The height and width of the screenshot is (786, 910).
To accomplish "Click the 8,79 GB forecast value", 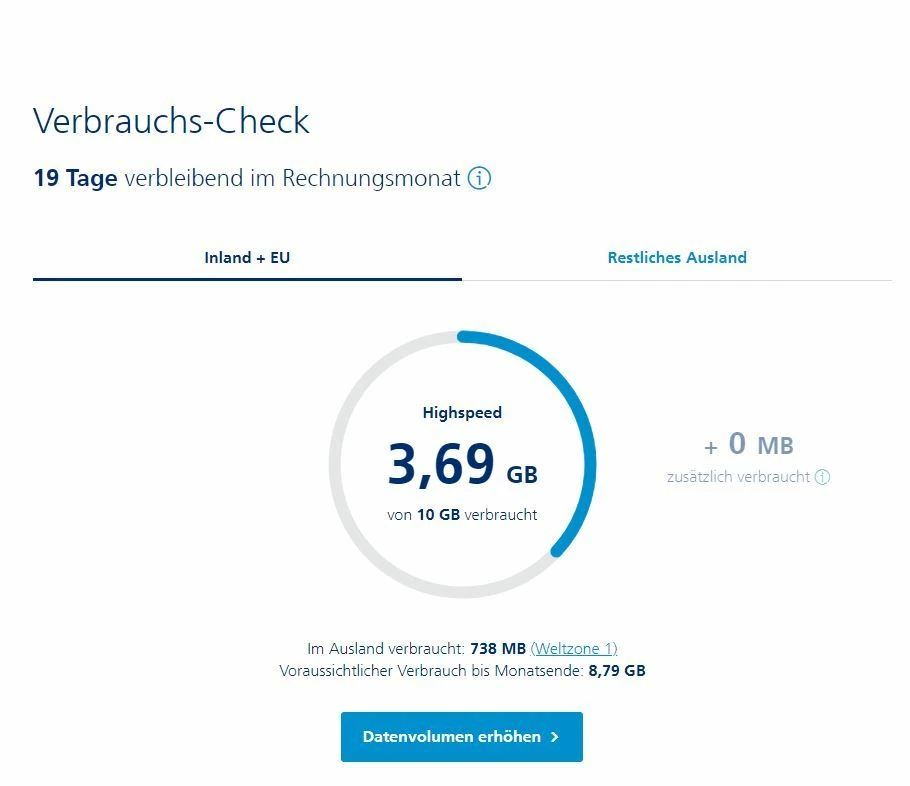I will (617, 671).
